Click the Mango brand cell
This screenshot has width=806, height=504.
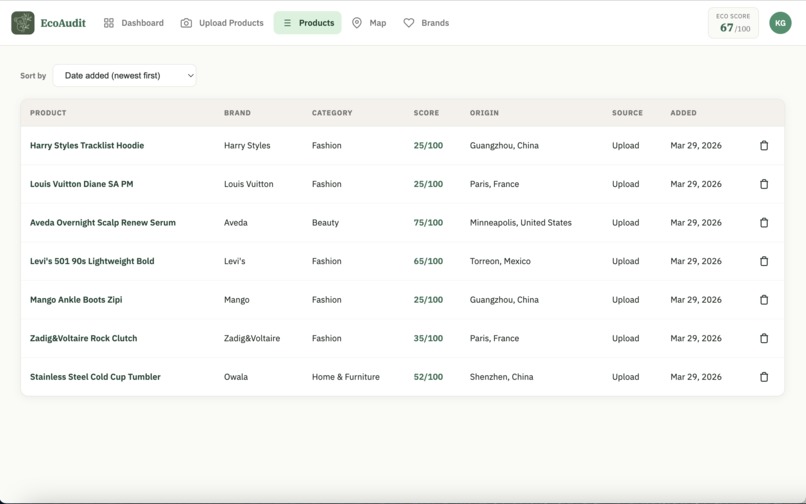pyautogui.click(x=236, y=300)
